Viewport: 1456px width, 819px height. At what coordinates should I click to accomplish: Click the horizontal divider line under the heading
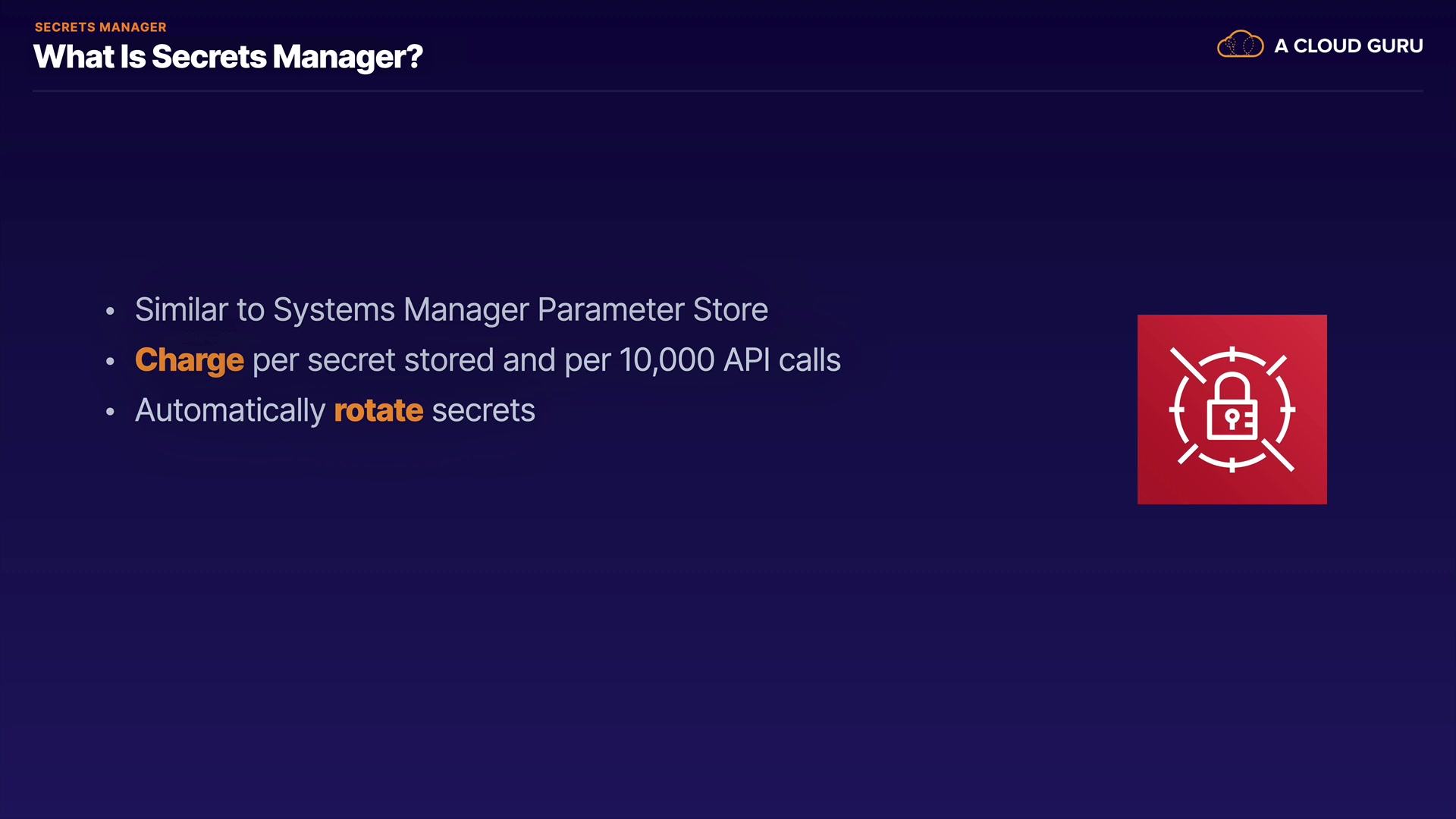[x=728, y=91]
